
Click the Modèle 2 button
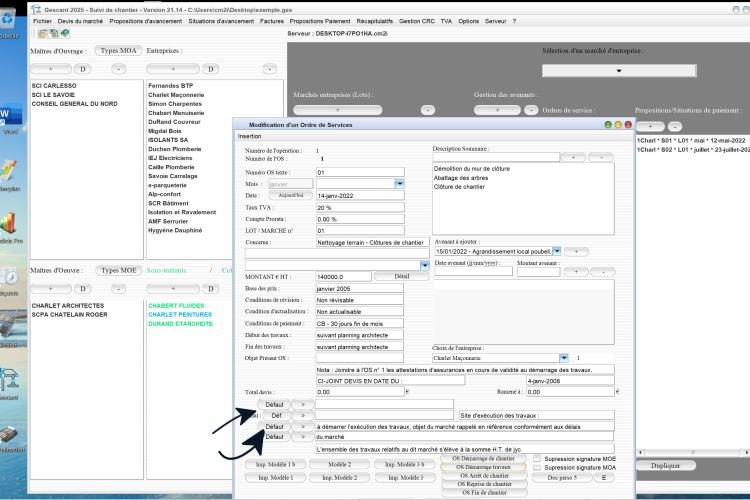point(339,464)
